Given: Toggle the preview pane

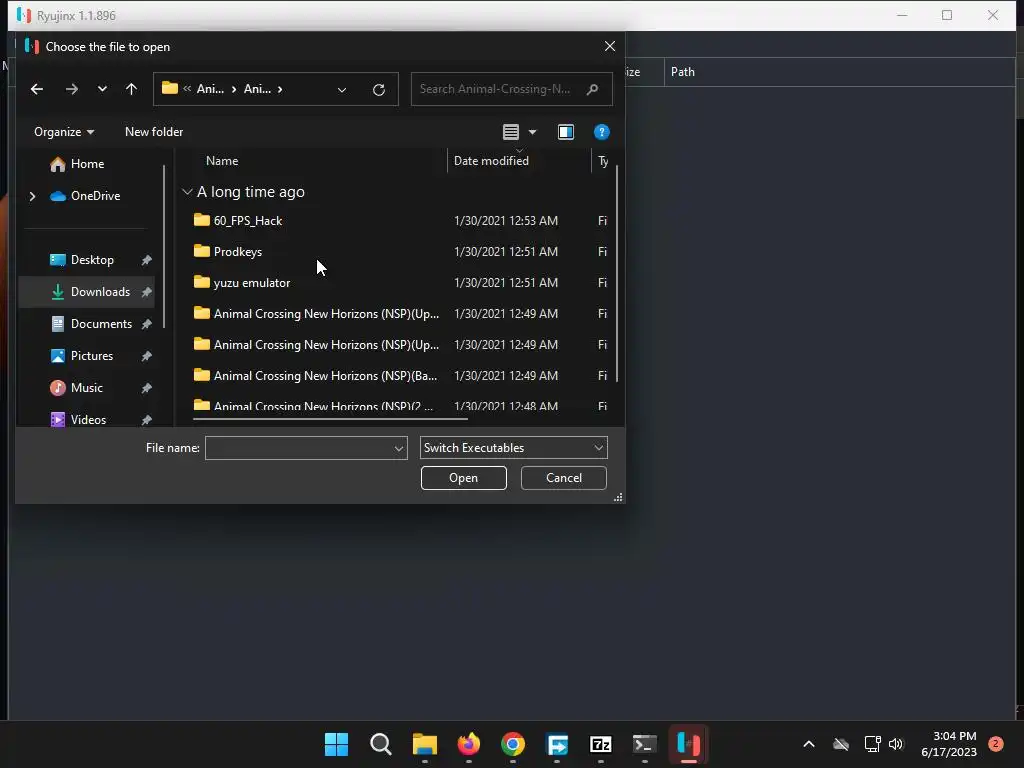Looking at the screenshot, I should click(x=566, y=132).
